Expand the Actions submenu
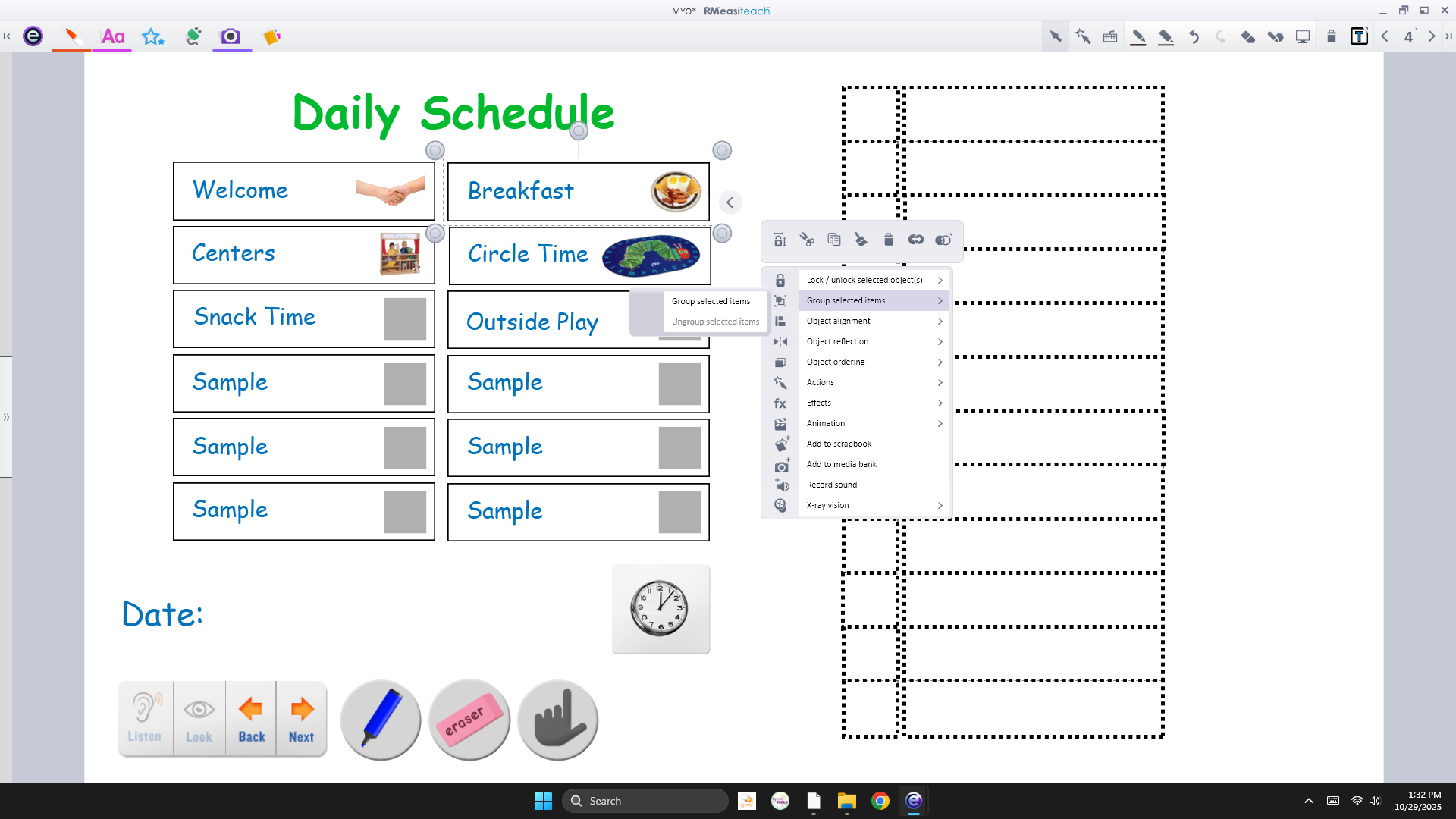The image size is (1456, 819). (874, 382)
